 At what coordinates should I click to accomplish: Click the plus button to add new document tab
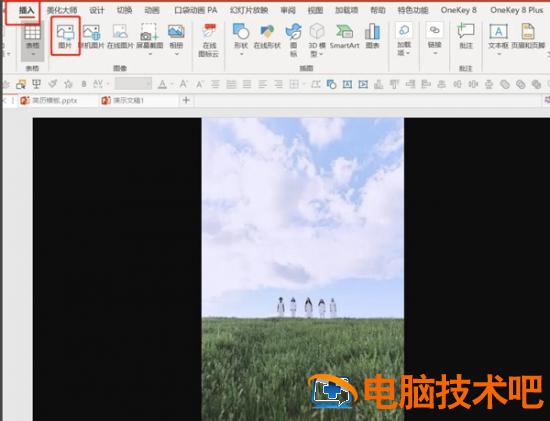186,100
